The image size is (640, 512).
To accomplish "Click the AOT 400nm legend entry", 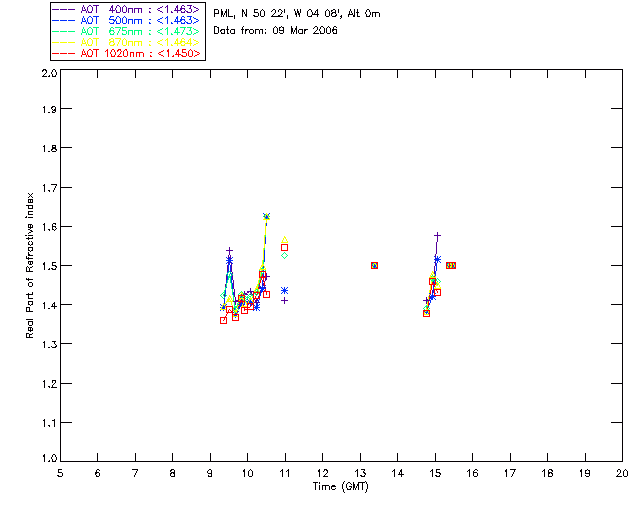I will (127, 9).
